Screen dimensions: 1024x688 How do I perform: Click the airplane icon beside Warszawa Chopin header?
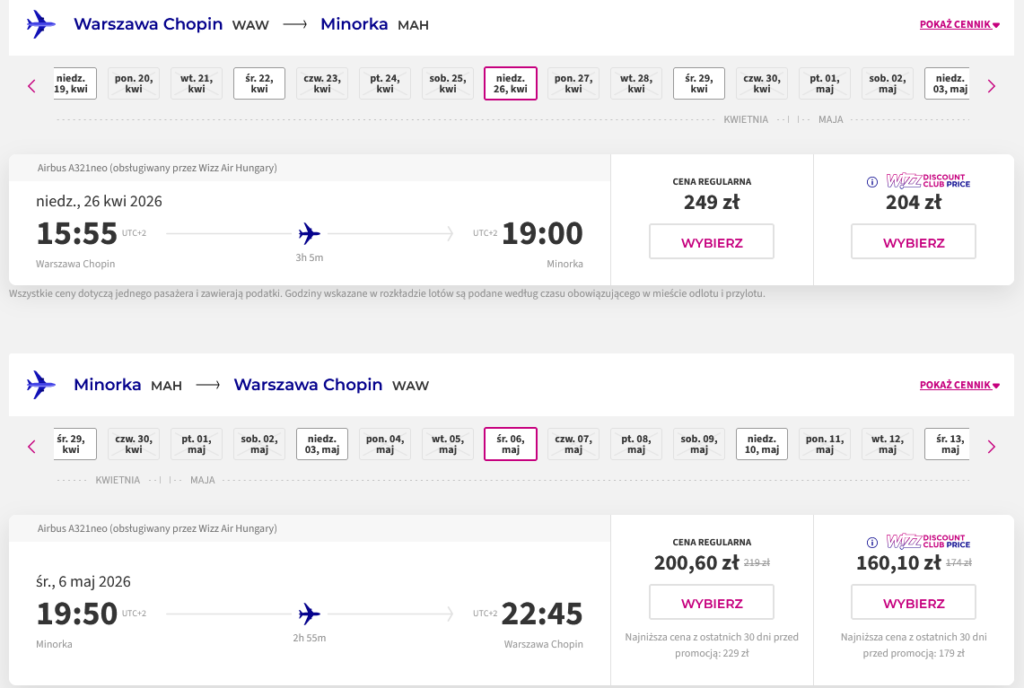(41, 24)
